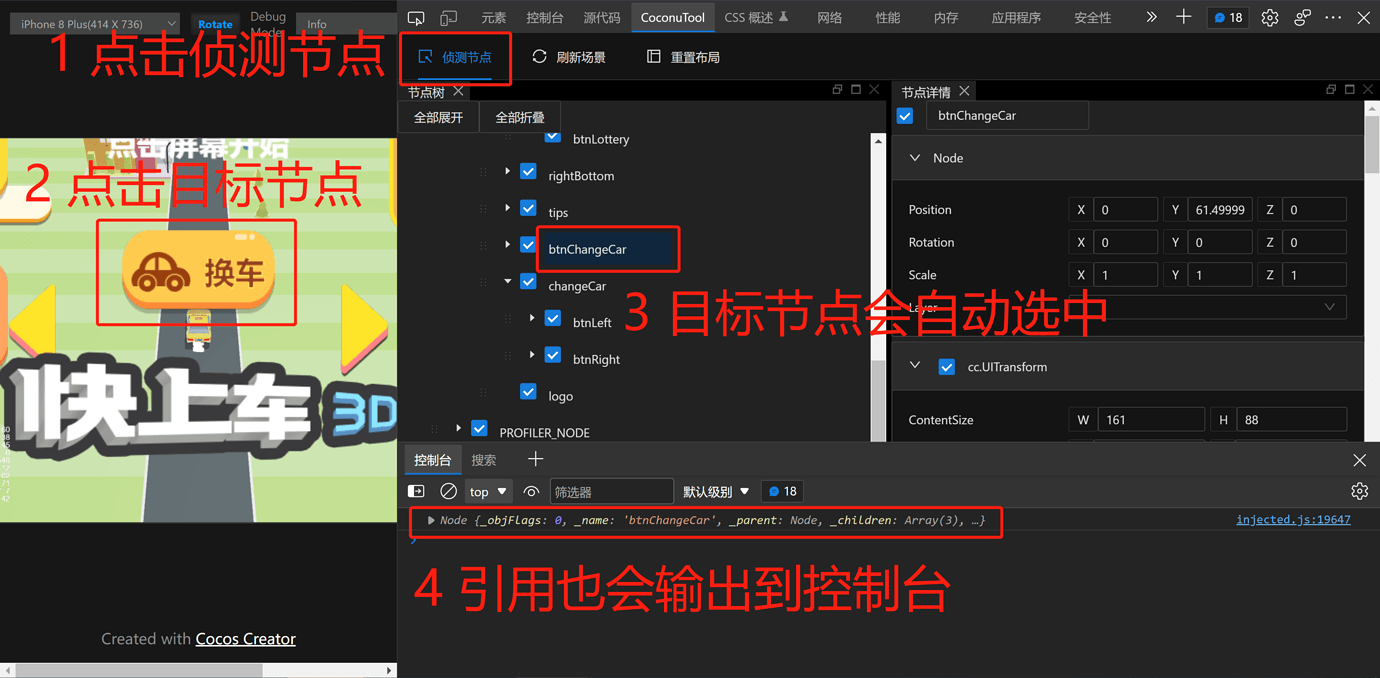Toggle console sidebar panel icon
Image resolution: width=1380 pixels, height=678 pixels.
point(417,491)
